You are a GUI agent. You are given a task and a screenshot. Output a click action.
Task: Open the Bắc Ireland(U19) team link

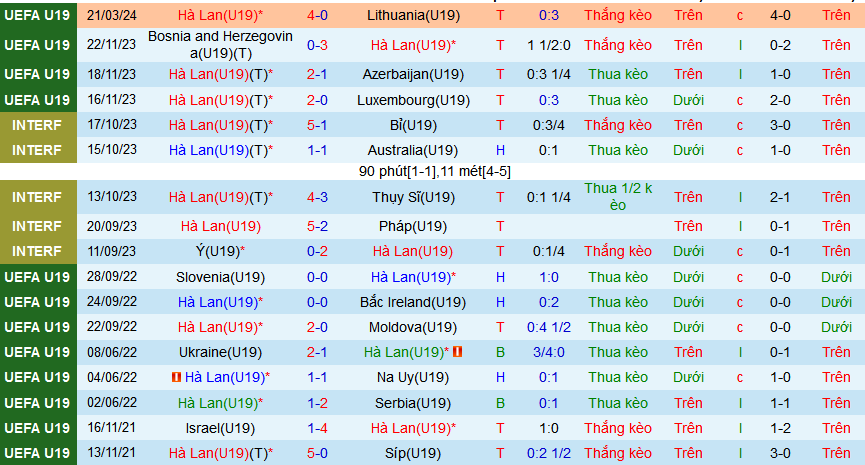click(413, 302)
